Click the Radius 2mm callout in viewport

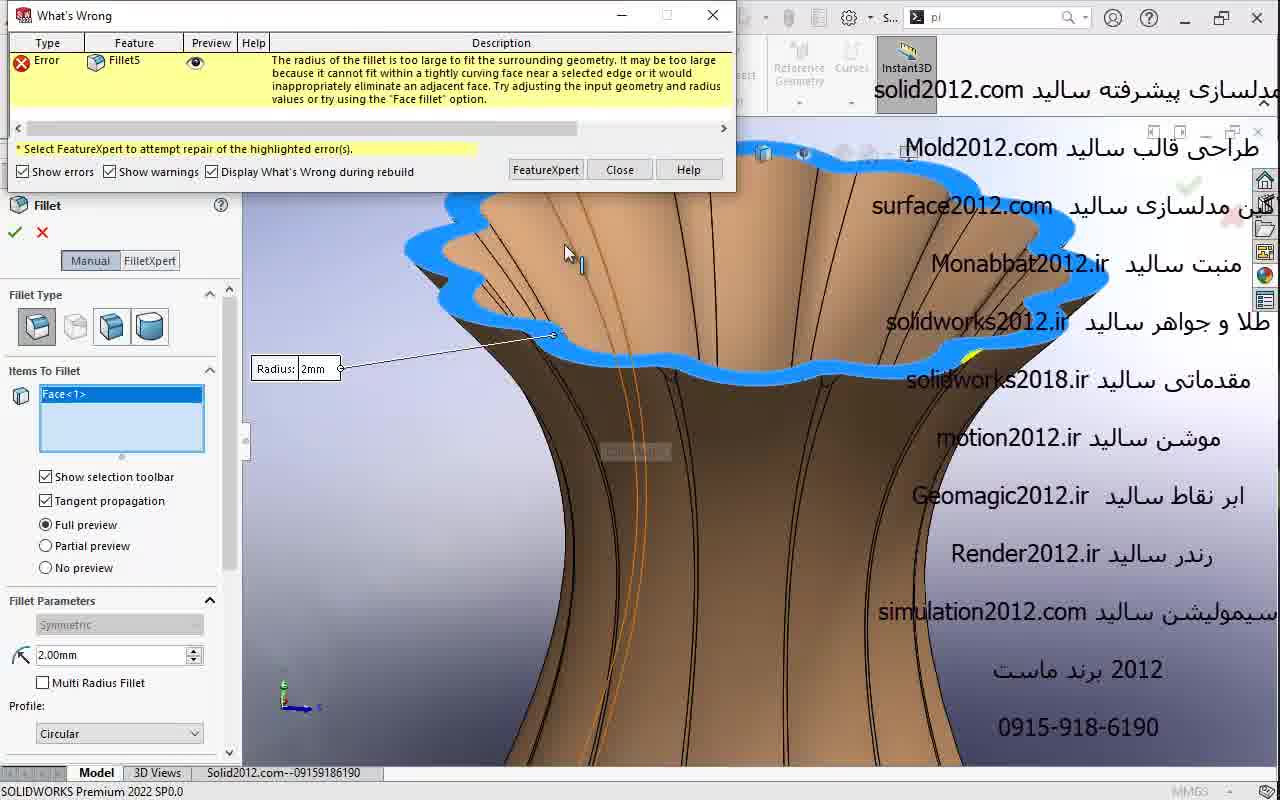click(x=296, y=369)
